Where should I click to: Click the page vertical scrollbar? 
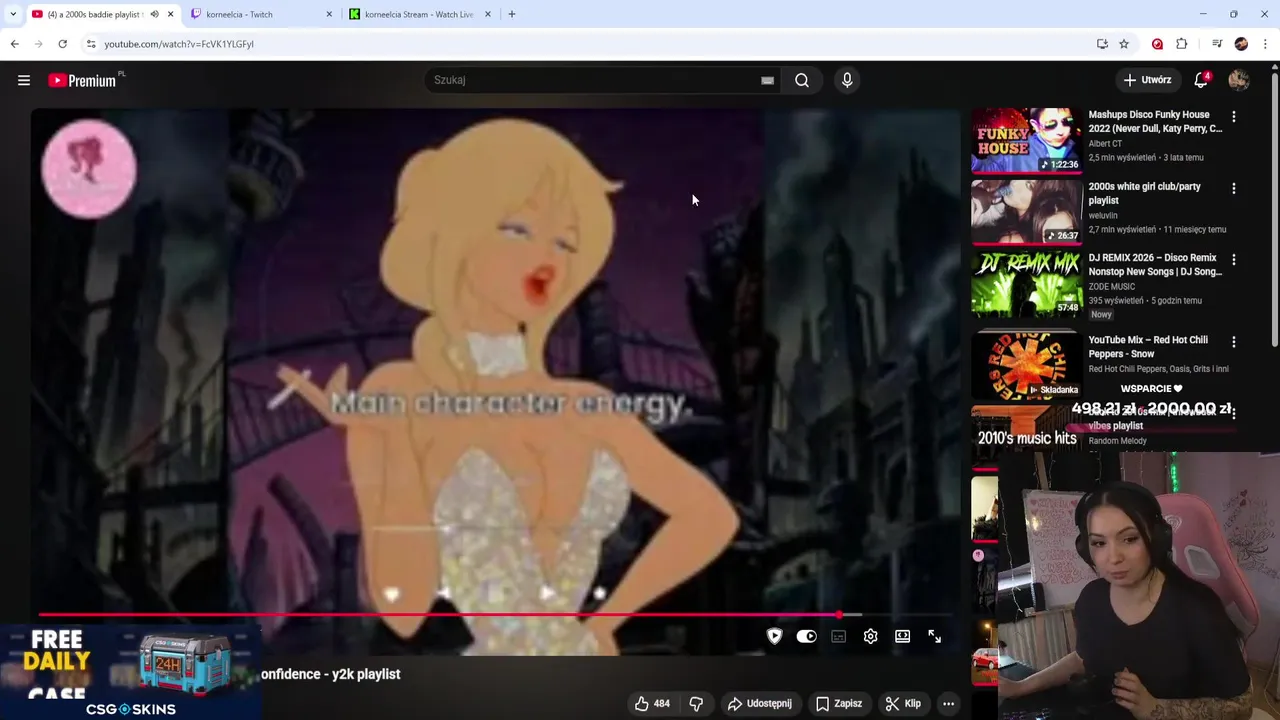[1274, 210]
